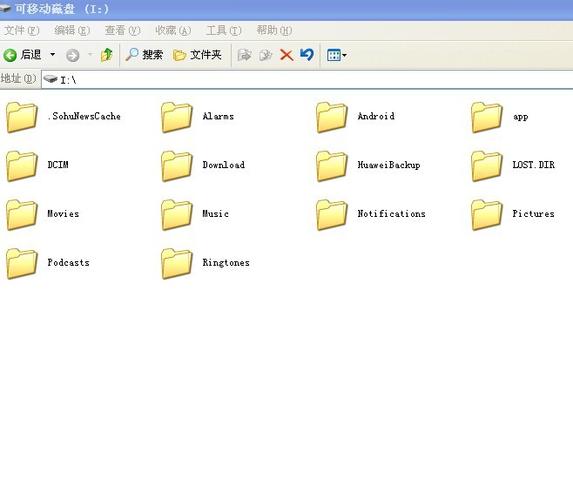Viewport: 573px width, 500px height.
Task: Select the .SohuNewsCache folder
Action: point(63,117)
